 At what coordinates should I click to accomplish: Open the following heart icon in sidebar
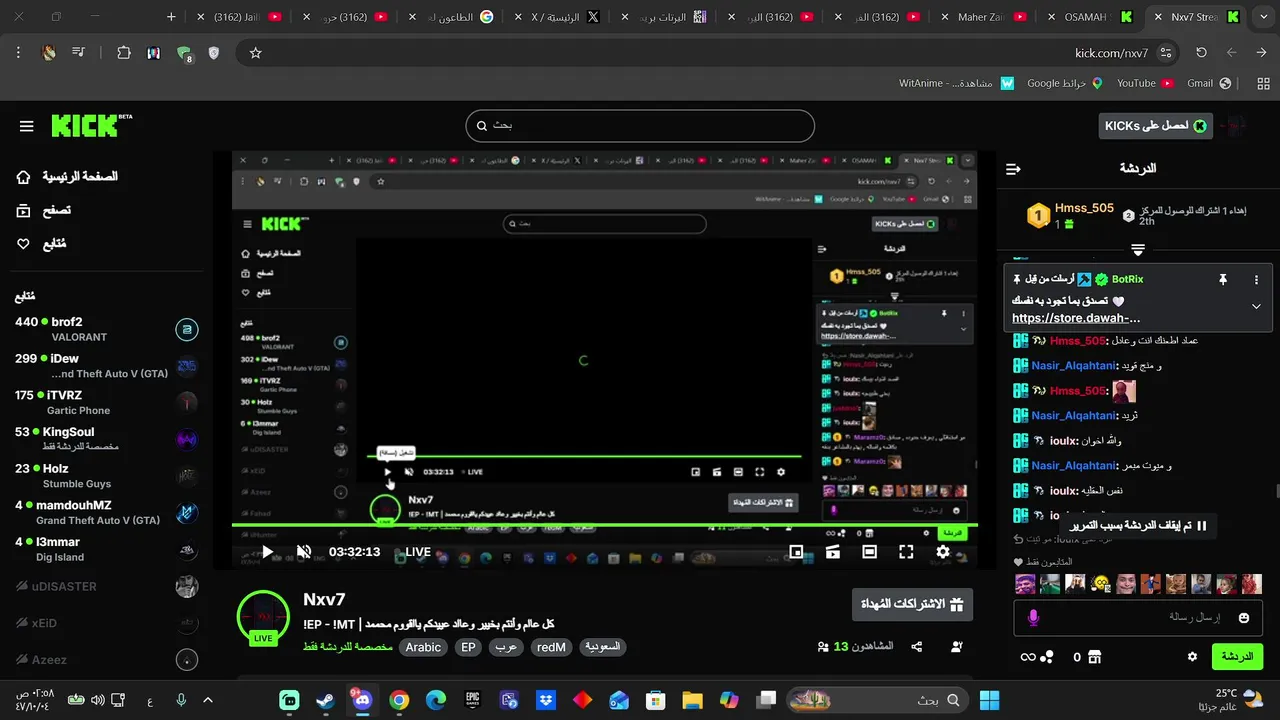(24, 243)
